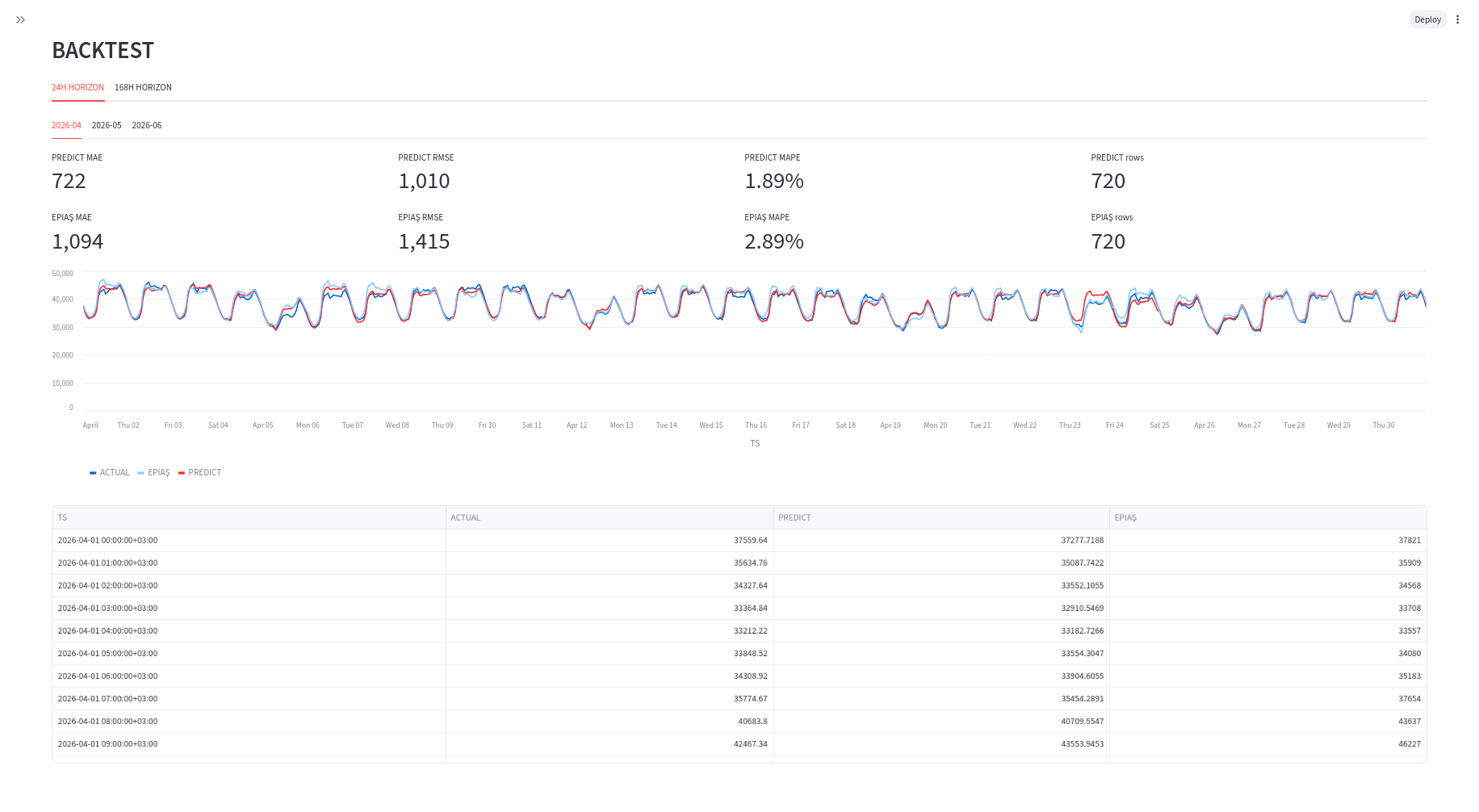This screenshot has width=1479, height=812.
Task: Expand the sidebar with the double-chevron icon
Action: coord(21,19)
